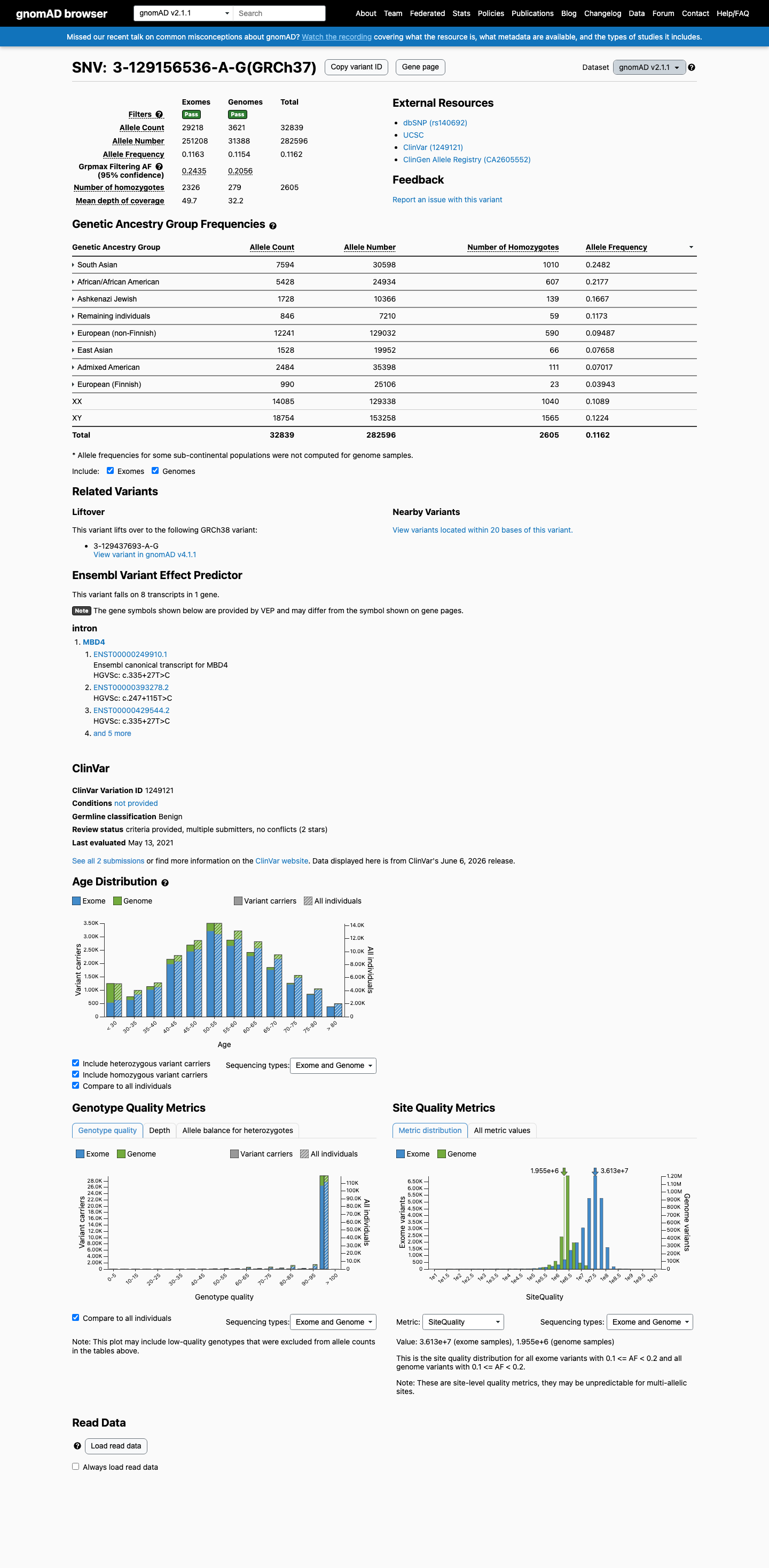
Task: Open the dbSNP (rs140692) link
Action: tap(435, 123)
